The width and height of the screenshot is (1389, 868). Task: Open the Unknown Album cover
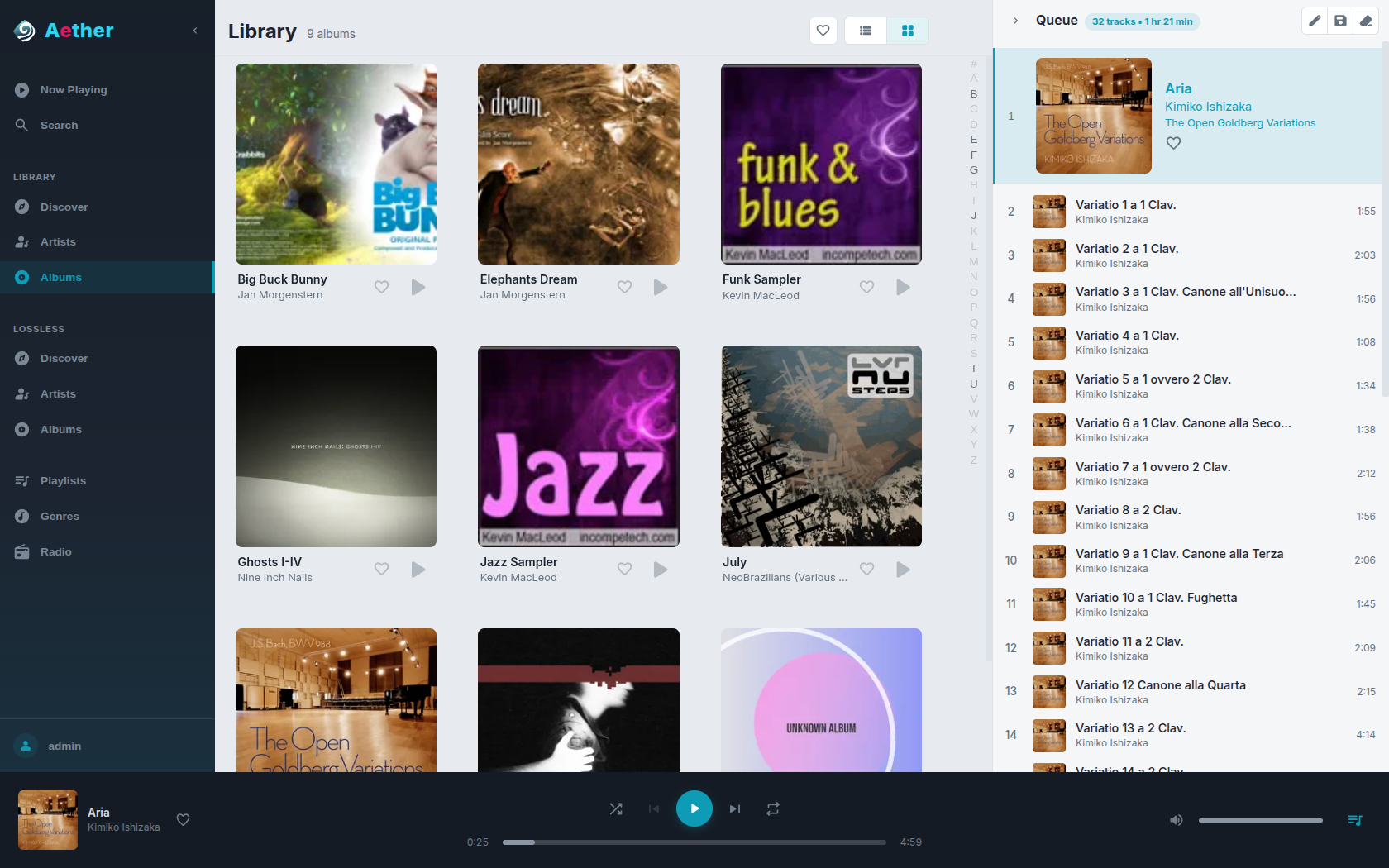pyautogui.click(x=821, y=700)
